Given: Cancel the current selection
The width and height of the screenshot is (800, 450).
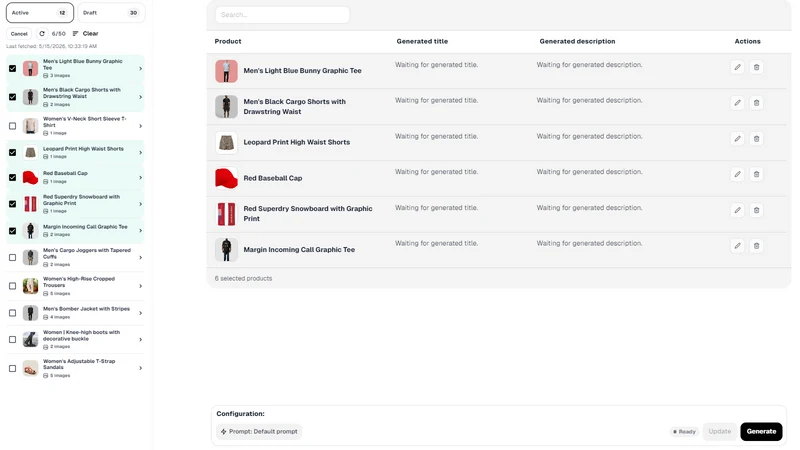Looking at the screenshot, I should pyautogui.click(x=19, y=34).
